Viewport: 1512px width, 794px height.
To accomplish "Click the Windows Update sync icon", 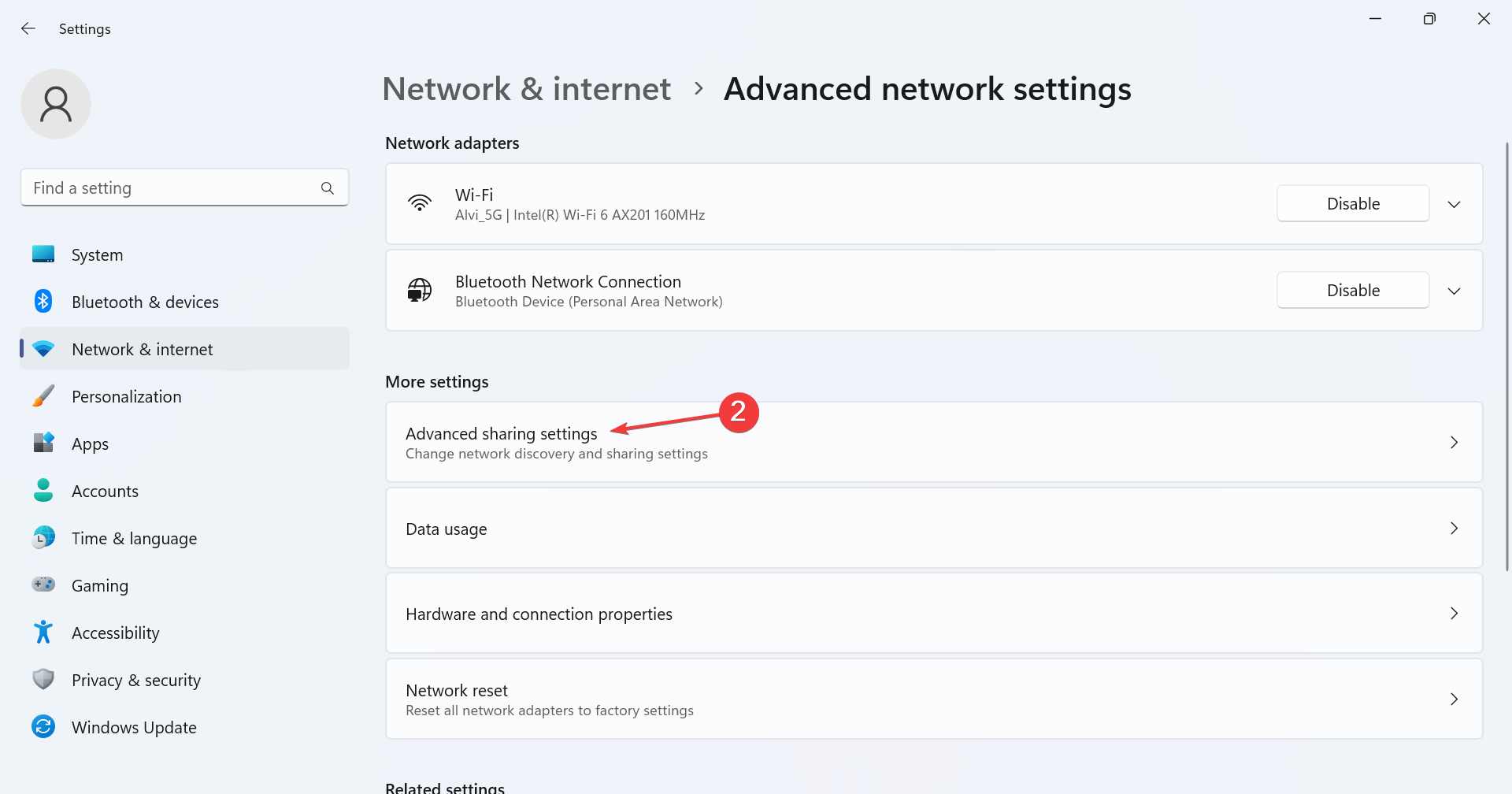I will (x=43, y=727).
